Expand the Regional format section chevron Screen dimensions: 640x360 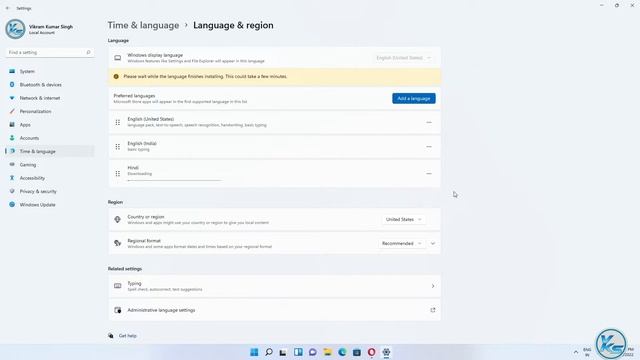coord(433,244)
